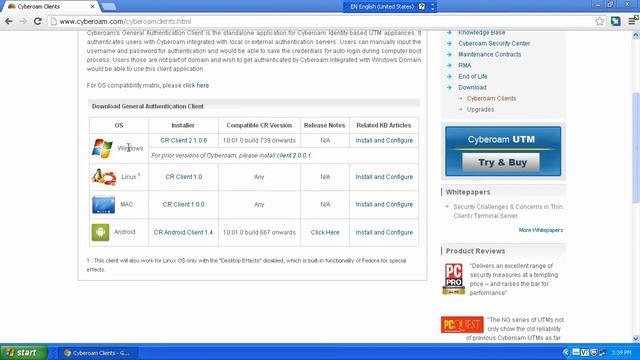
Task: Select Upgrades submenu item
Action: pos(480,109)
